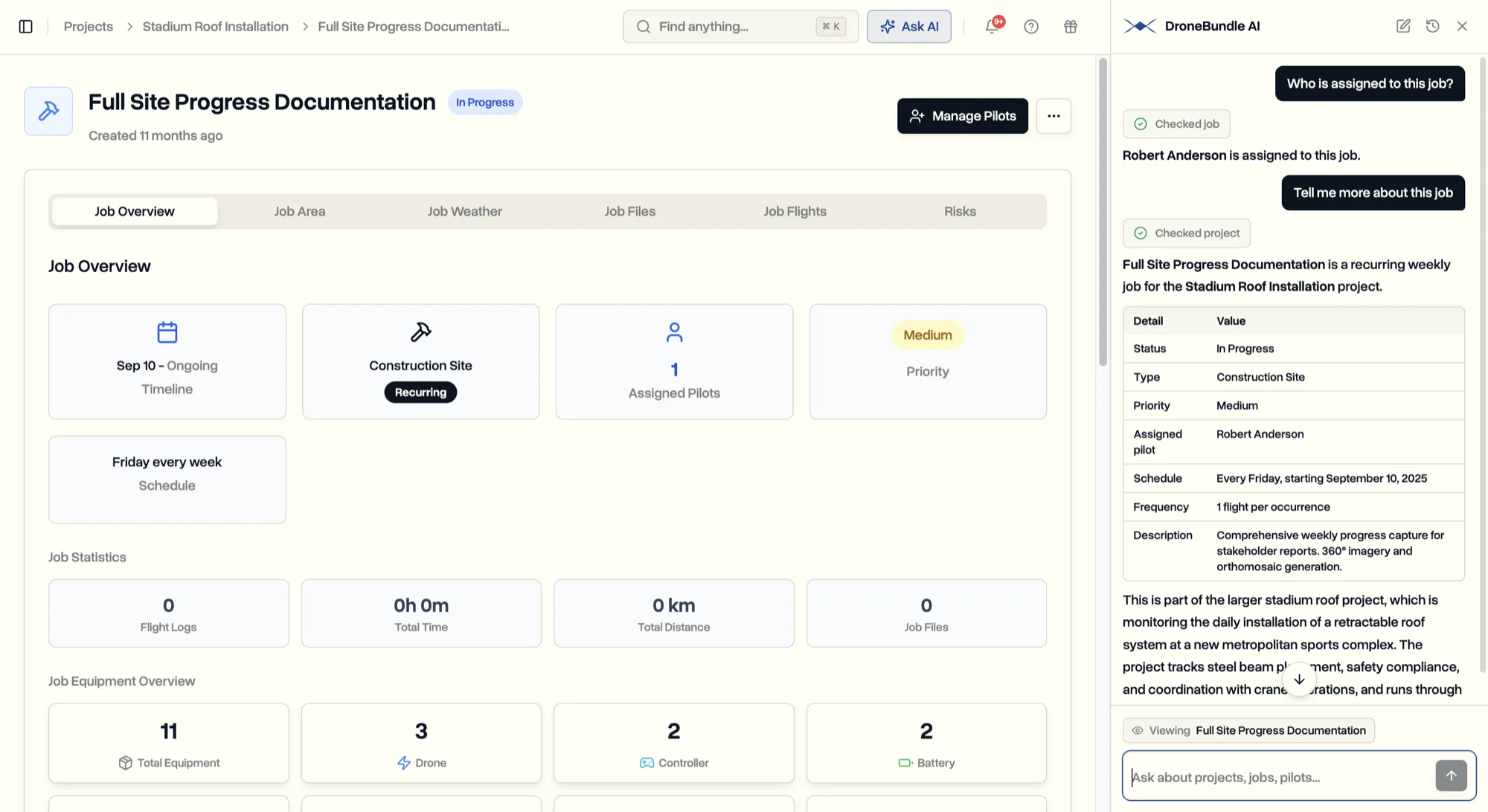This screenshot has width=1488, height=812.
Task: Click the 'Every Friday, starting September 10, 2025' cell
Action: coord(1322,479)
